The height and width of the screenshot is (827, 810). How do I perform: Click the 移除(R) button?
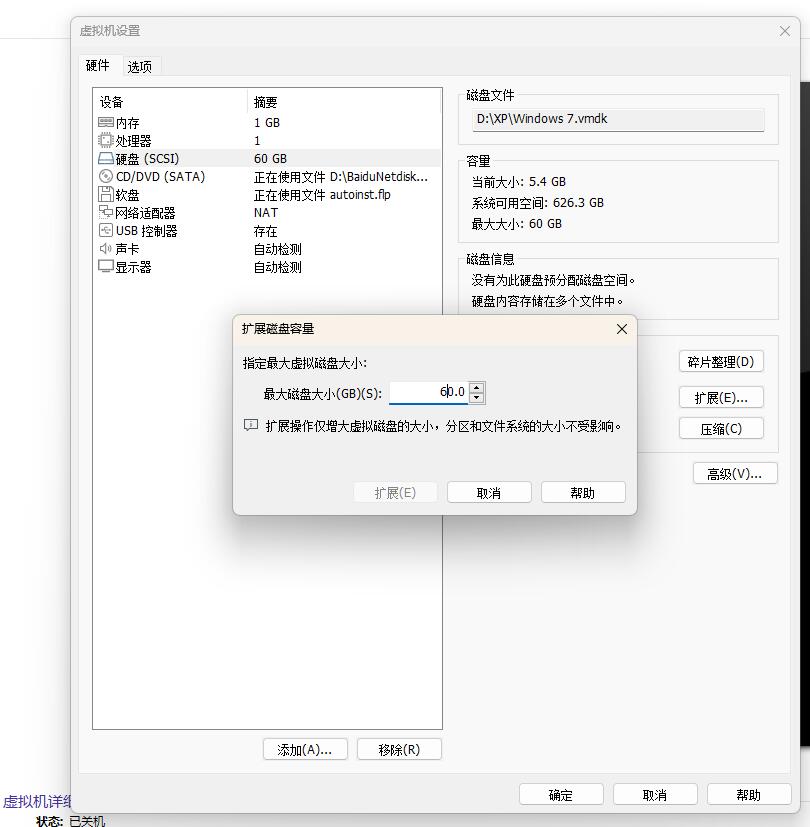click(x=399, y=749)
